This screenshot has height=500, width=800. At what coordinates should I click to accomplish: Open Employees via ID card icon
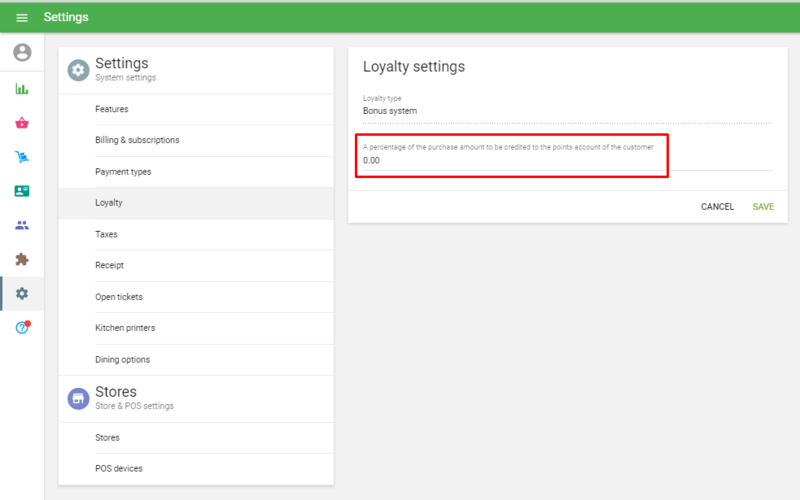[22, 191]
